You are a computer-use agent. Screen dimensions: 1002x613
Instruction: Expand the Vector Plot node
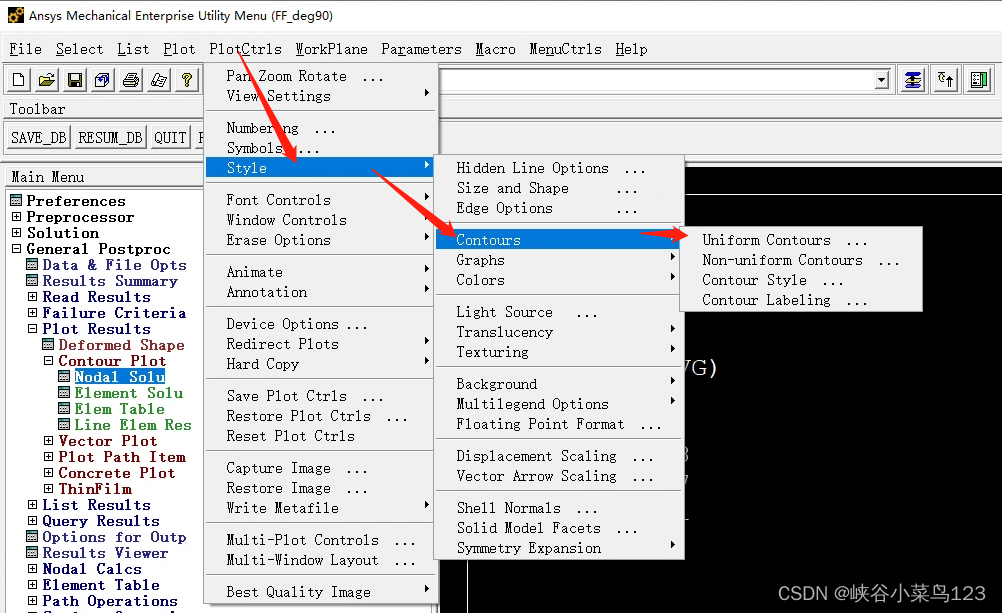point(49,441)
